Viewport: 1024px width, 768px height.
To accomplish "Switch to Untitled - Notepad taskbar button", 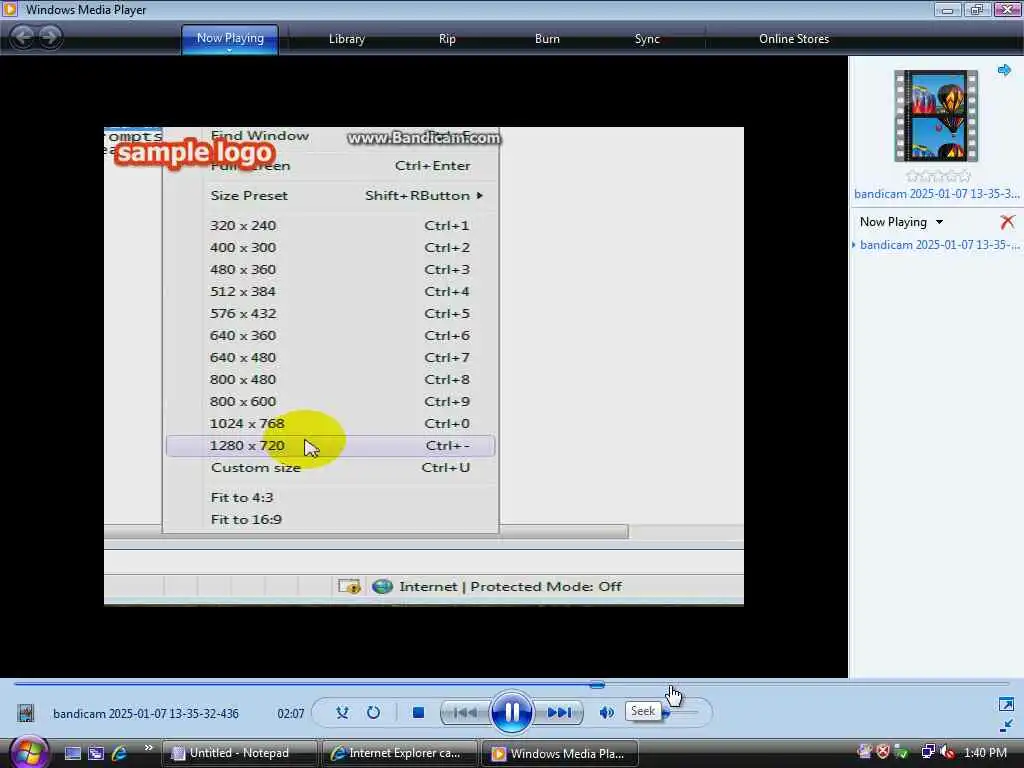I will coord(239,753).
